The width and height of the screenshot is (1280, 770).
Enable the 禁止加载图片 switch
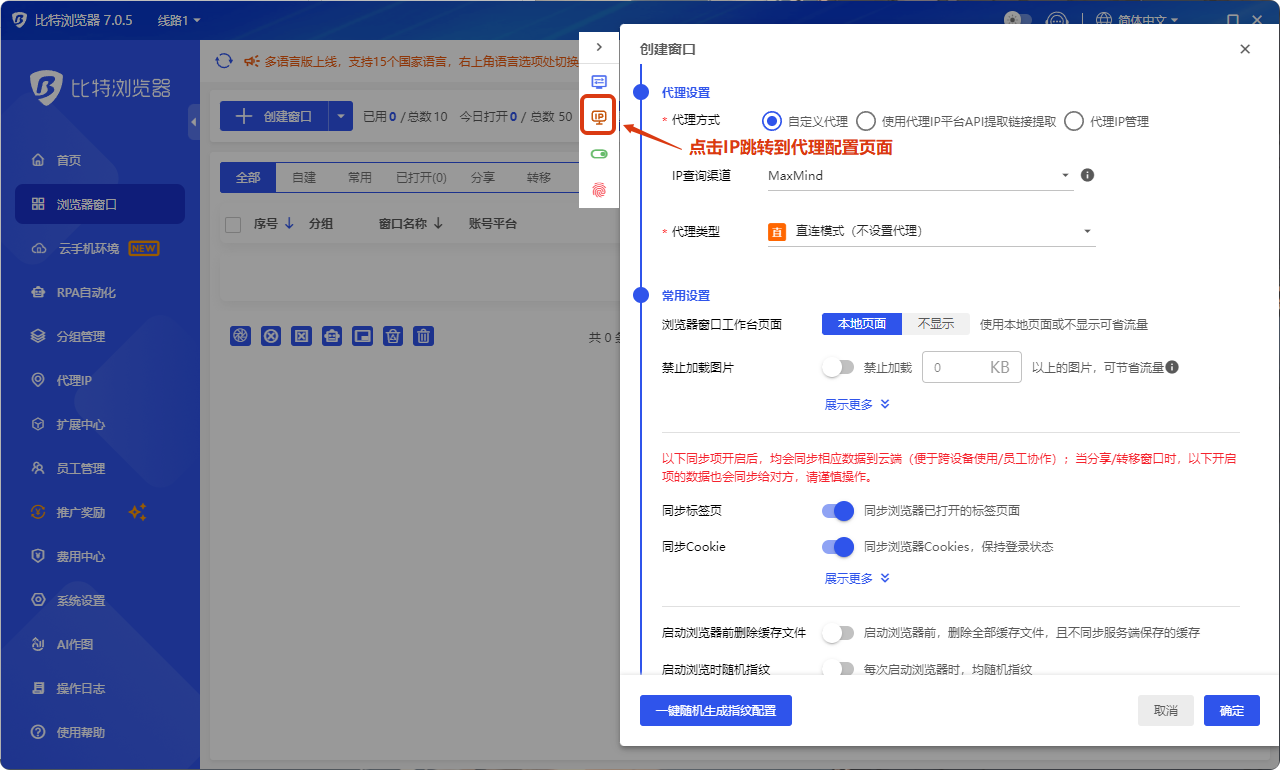[x=837, y=367]
